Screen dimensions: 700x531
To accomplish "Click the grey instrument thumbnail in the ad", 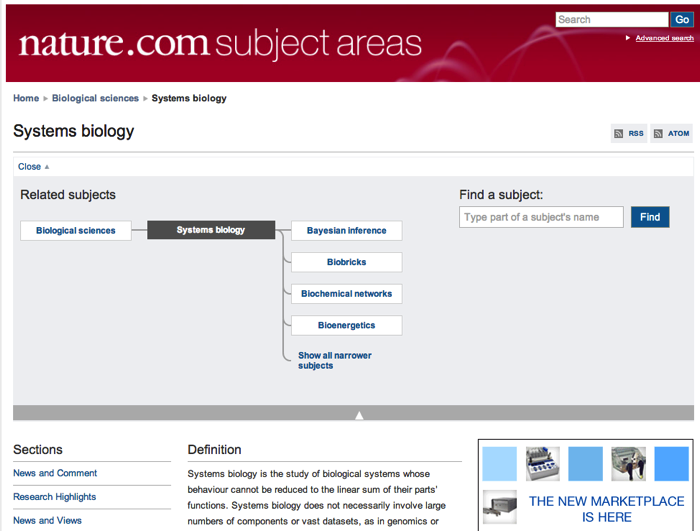I will tap(500, 507).
